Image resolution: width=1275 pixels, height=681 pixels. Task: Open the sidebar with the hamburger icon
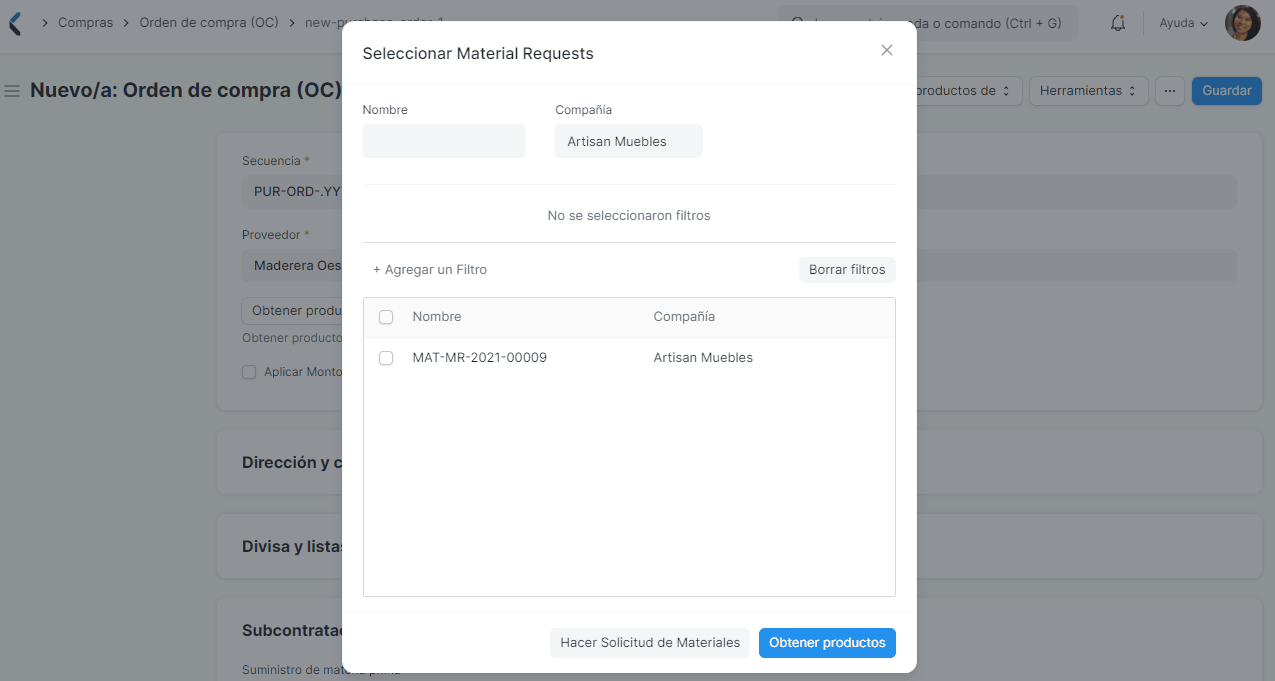[x=11, y=90]
